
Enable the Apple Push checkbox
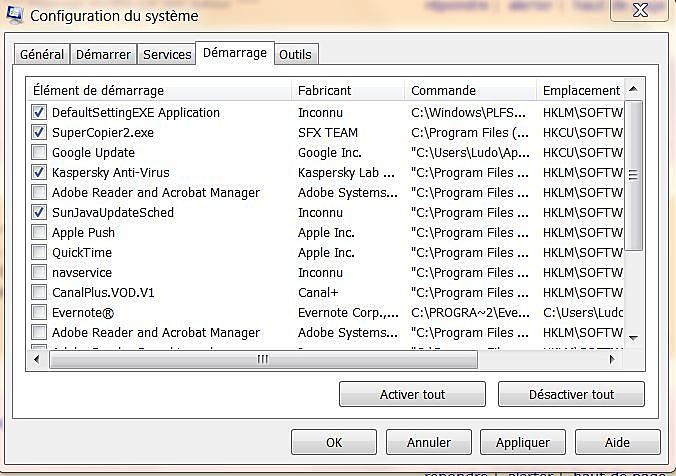pos(39,232)
